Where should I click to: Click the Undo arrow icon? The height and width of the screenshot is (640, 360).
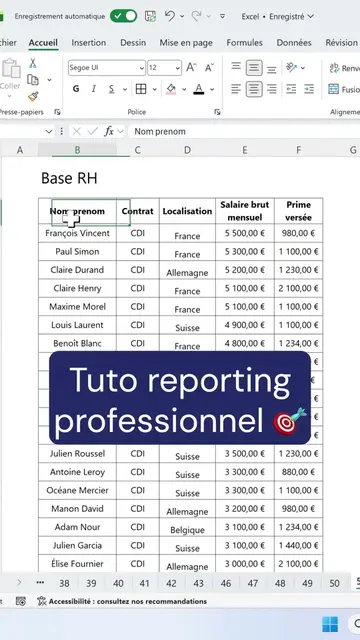[x=170, y=16]
